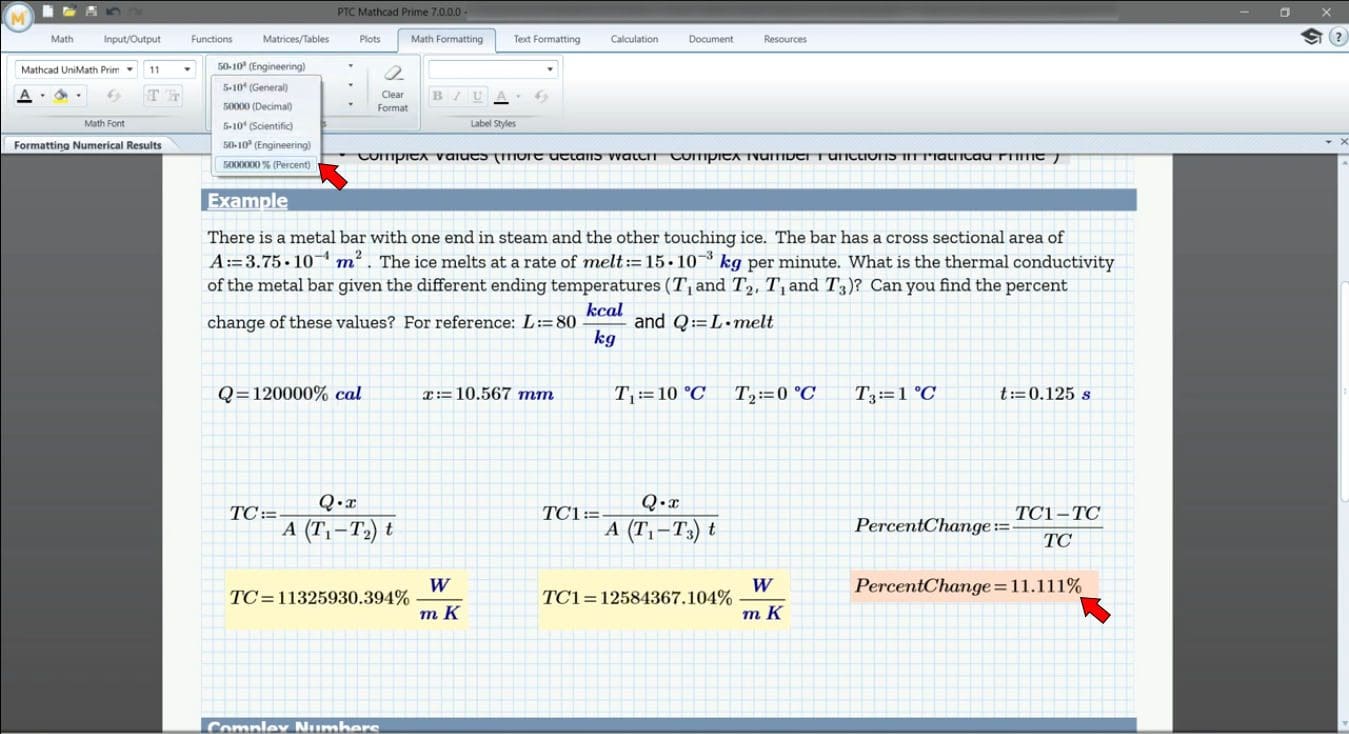Click the TC1=12584367.104% result region
Viewport: 1349px width, 734px height.
tap(663, 598)
